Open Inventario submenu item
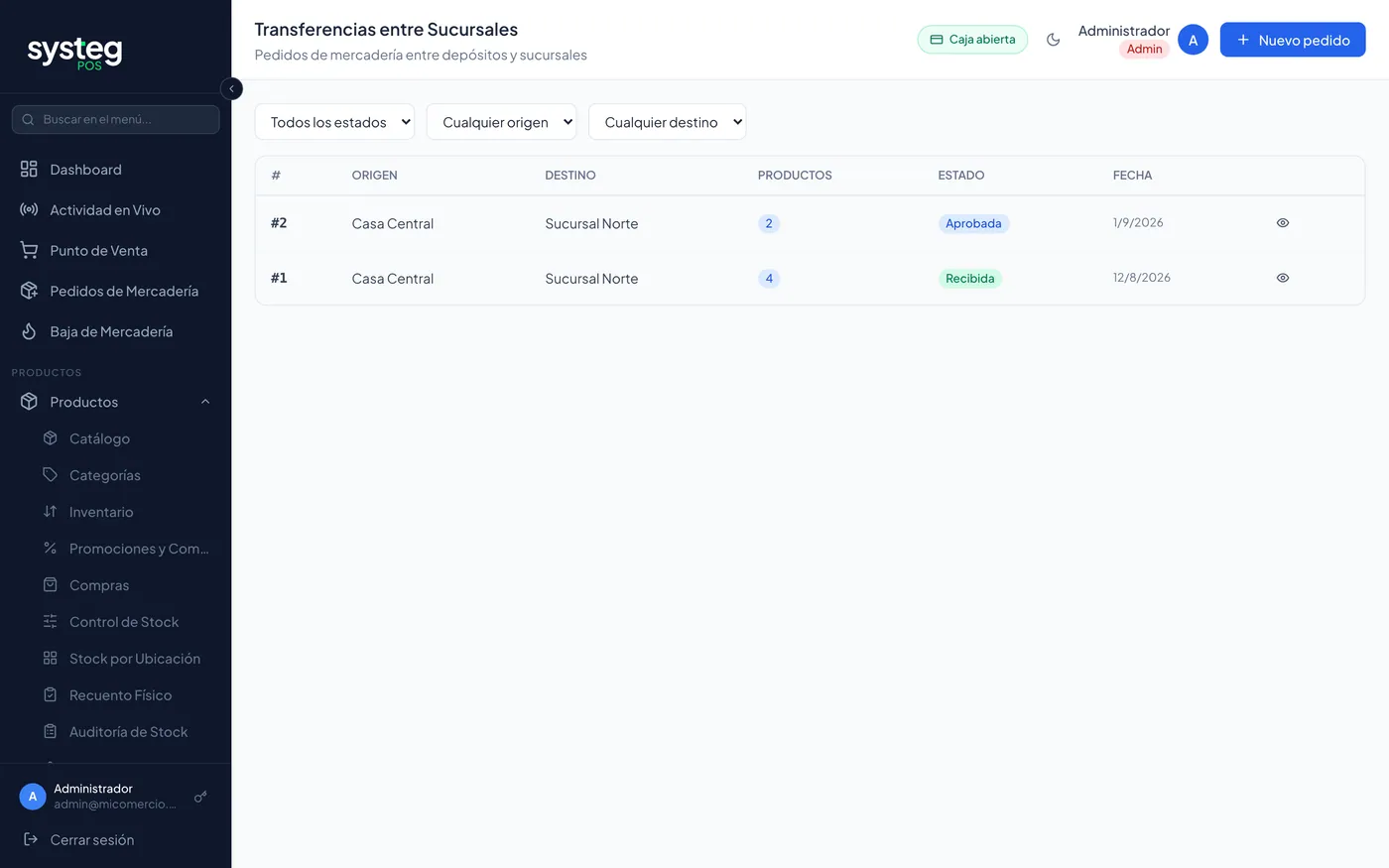1389x868 pixels. tap(125, 512)
